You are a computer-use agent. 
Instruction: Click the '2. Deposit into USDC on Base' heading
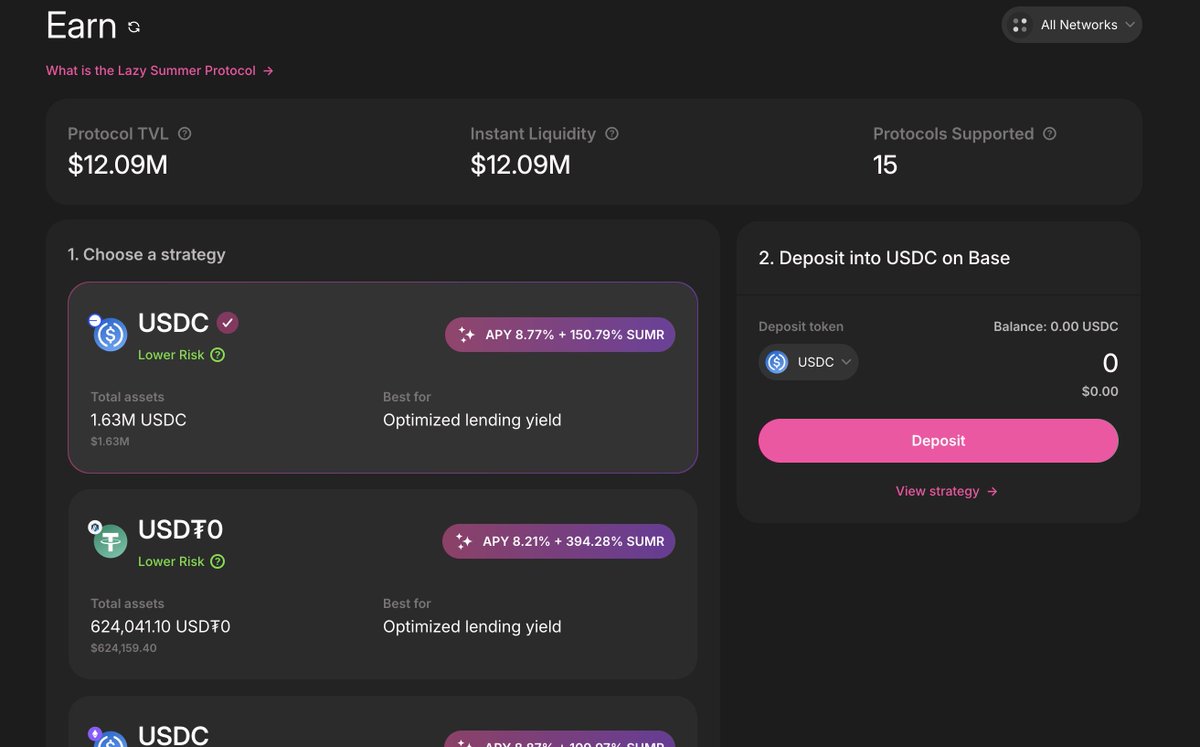coord(884,258)
